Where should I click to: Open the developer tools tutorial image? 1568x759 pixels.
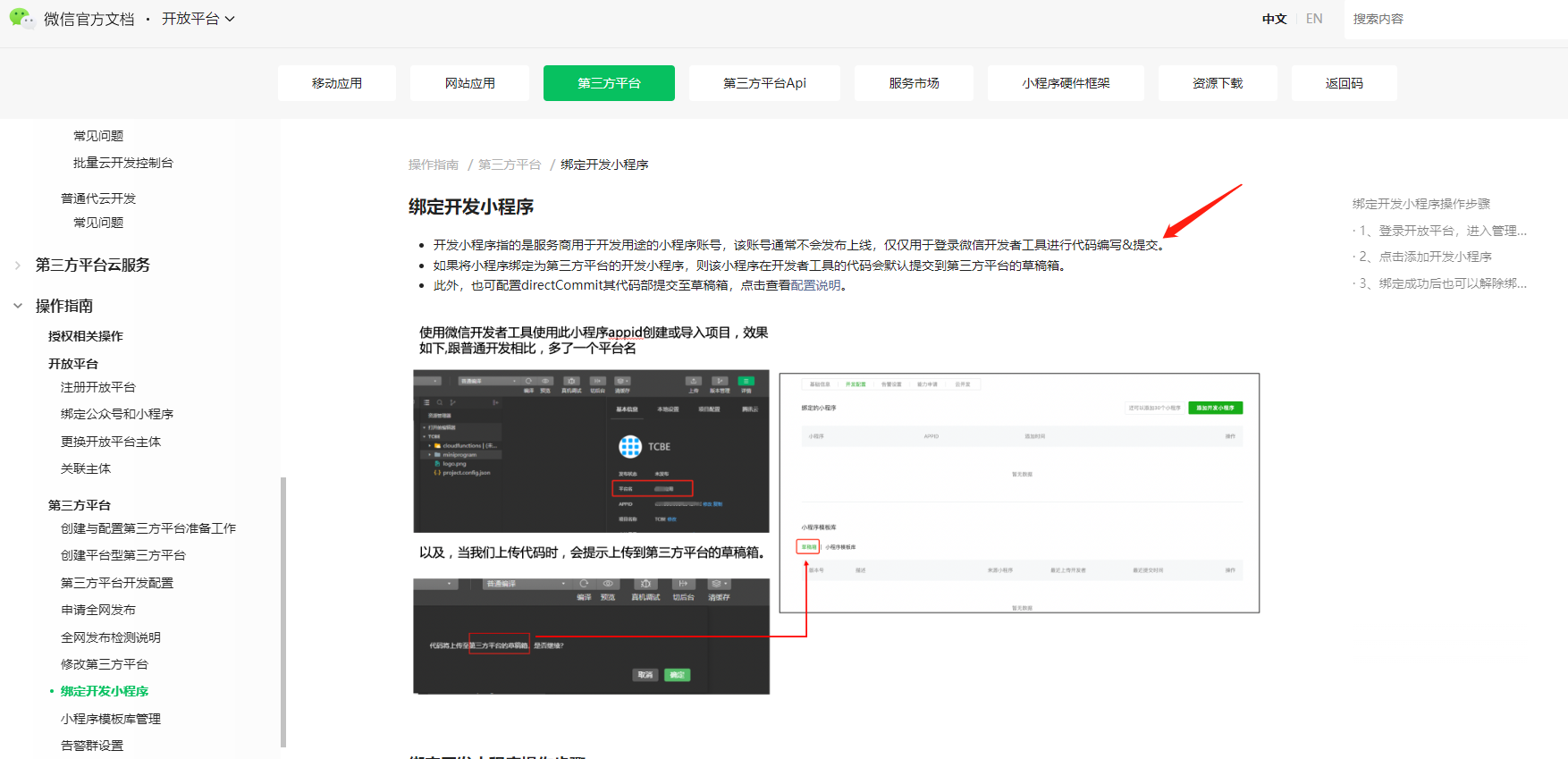pos(836,509)
